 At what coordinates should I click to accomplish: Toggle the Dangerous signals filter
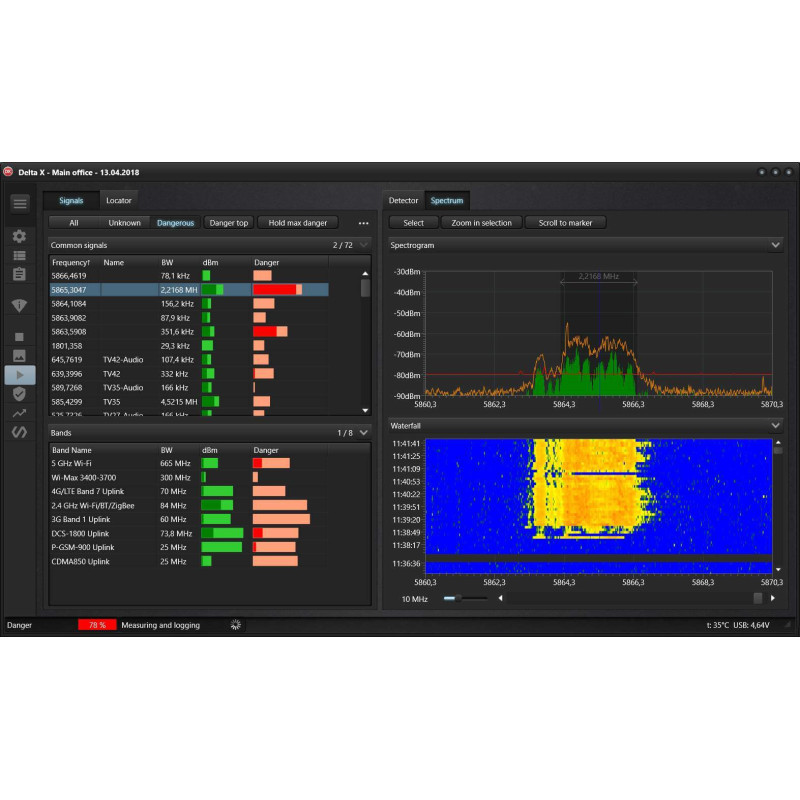coord(176,223)
